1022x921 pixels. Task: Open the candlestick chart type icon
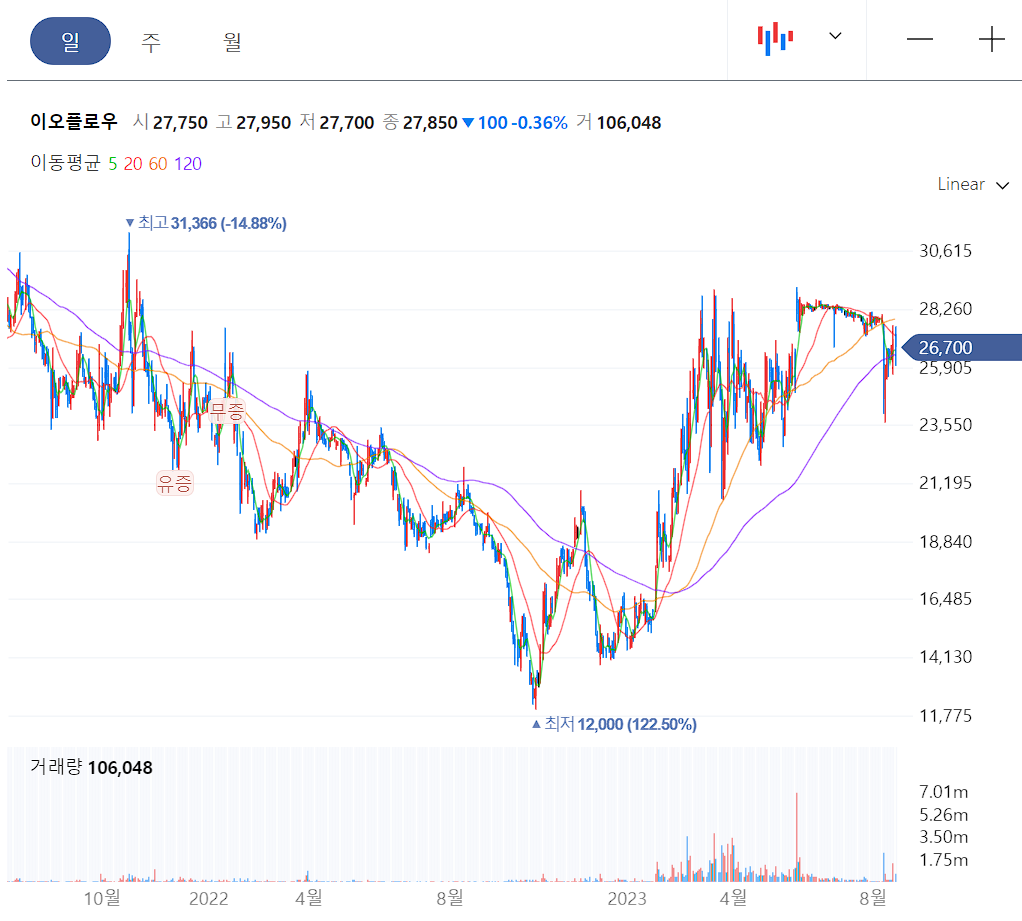pyautogui.click(x=775, y=38)
